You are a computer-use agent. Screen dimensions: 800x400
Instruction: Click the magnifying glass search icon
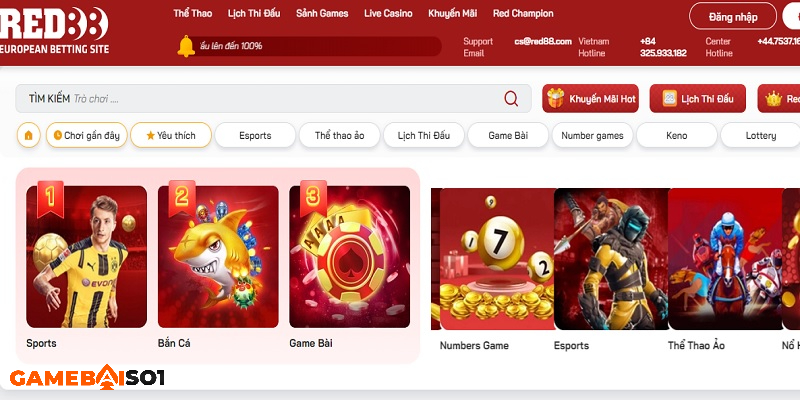511,98
